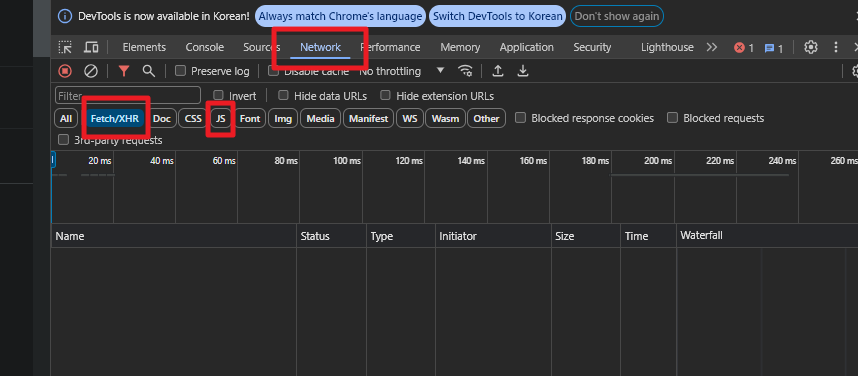
Task: Check Hide data URLs
Action: point(283,95)
